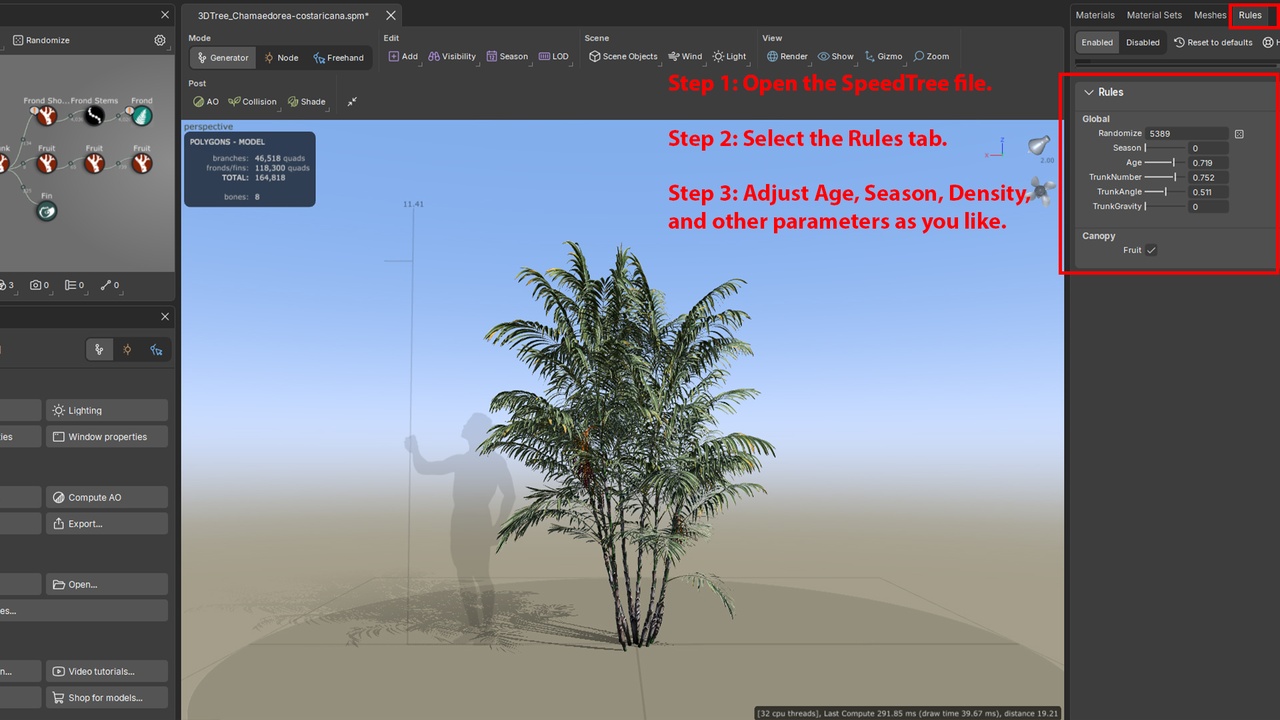This screenshot has width=1280, height=720.
Task: Switch to the Meshes tab
Action: (1210, 15)
